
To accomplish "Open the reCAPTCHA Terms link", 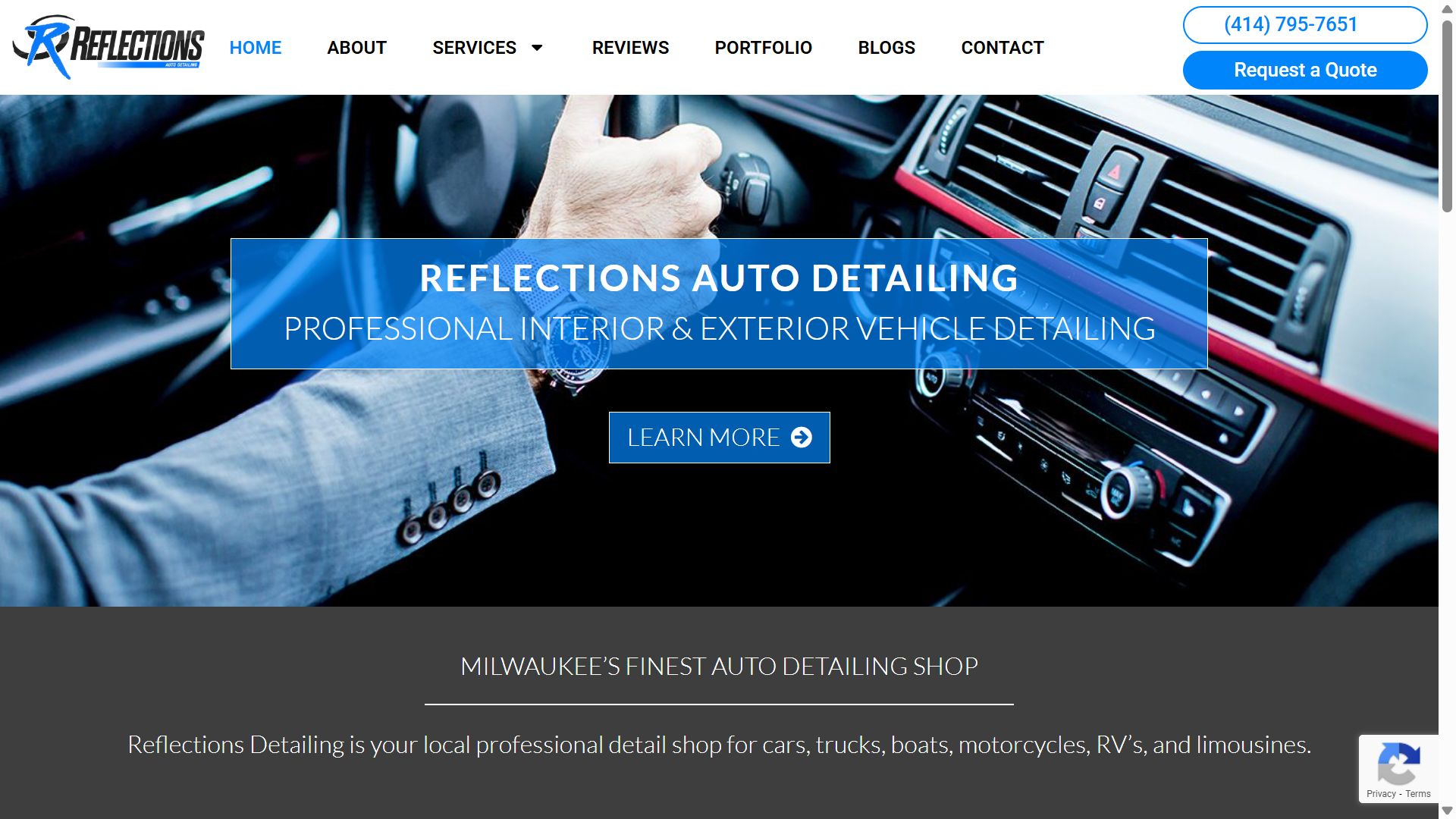I will 1418,794.
